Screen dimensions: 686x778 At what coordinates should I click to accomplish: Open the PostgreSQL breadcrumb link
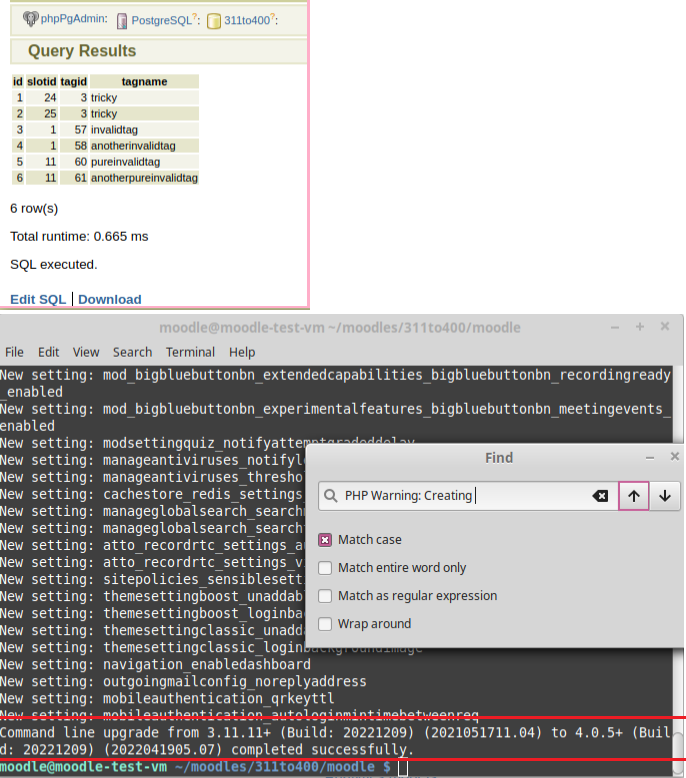161,20
